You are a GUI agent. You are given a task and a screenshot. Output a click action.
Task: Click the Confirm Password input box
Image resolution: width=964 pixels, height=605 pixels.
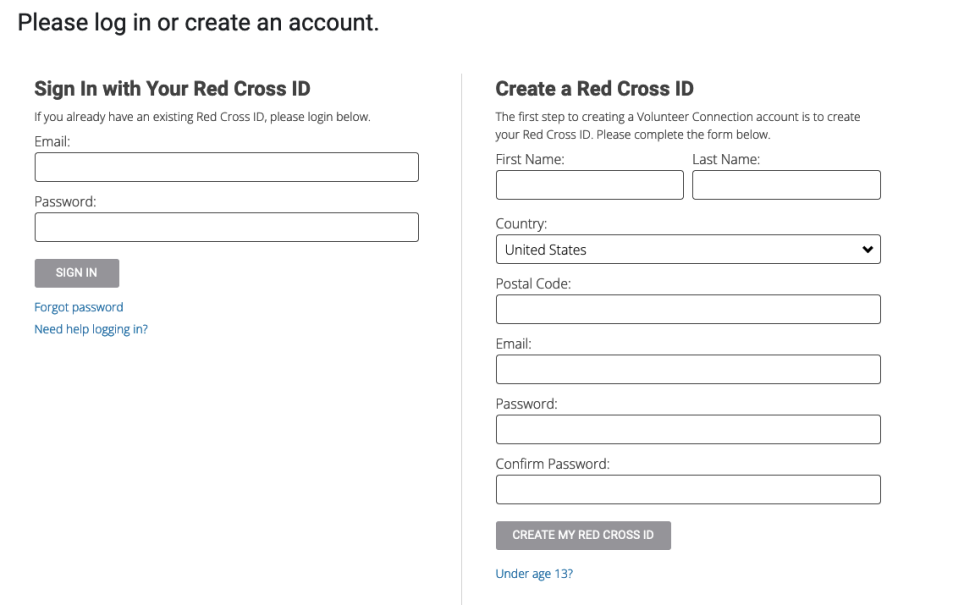coord(688,490)
